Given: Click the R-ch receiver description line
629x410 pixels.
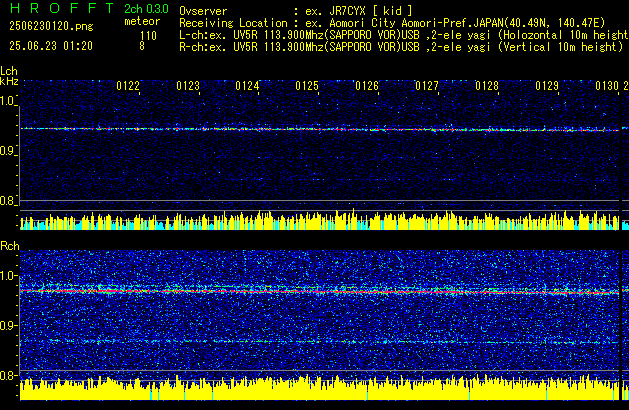Looking at the screenshot, I should click(401, 47).
